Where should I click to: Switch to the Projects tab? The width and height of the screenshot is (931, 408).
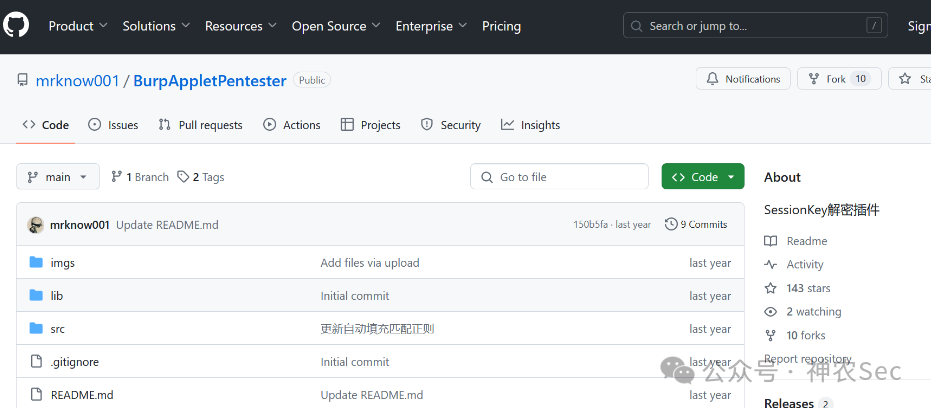pos(370,125)
